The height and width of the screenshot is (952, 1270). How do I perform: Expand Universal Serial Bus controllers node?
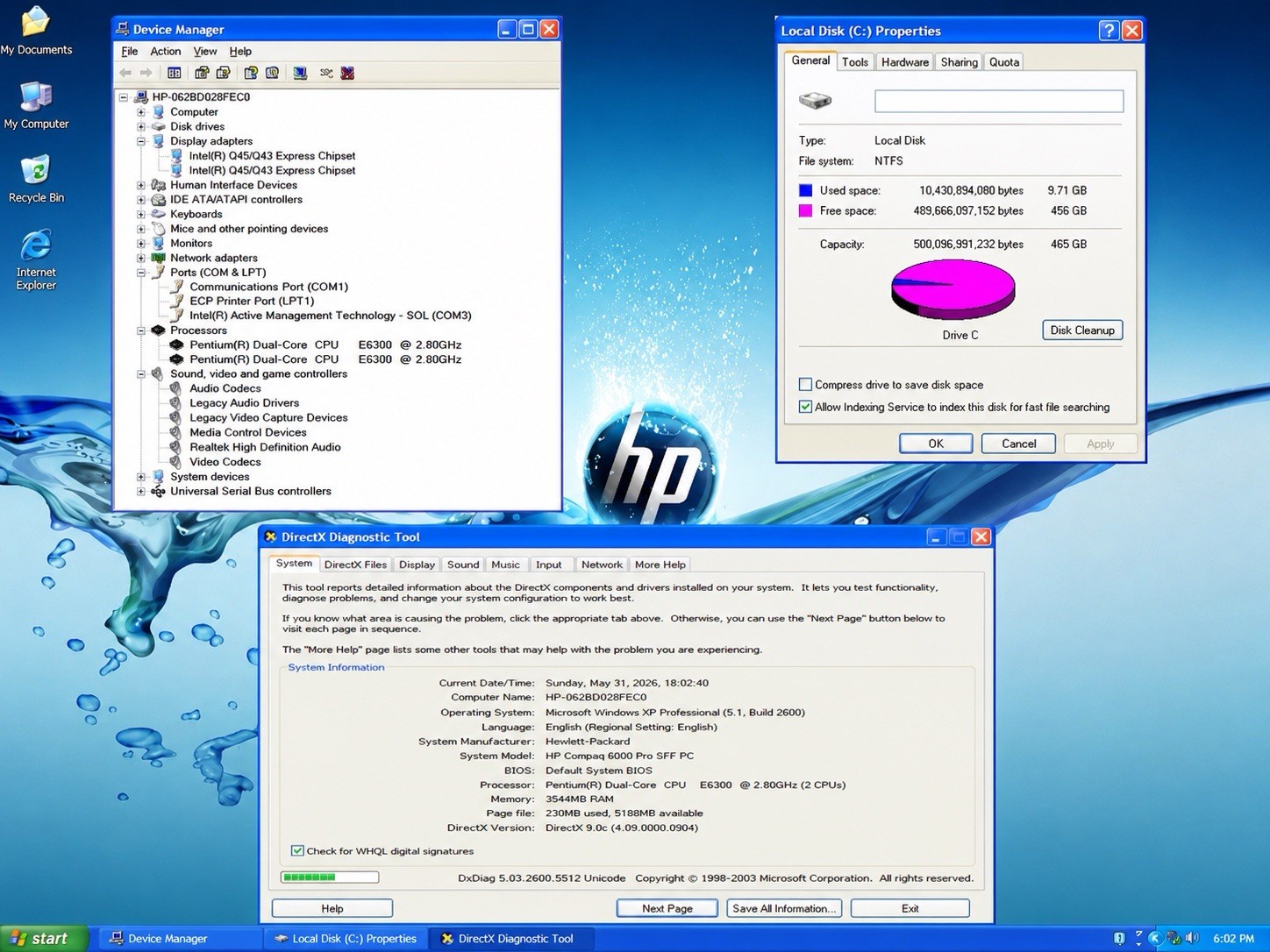[140, 491]
